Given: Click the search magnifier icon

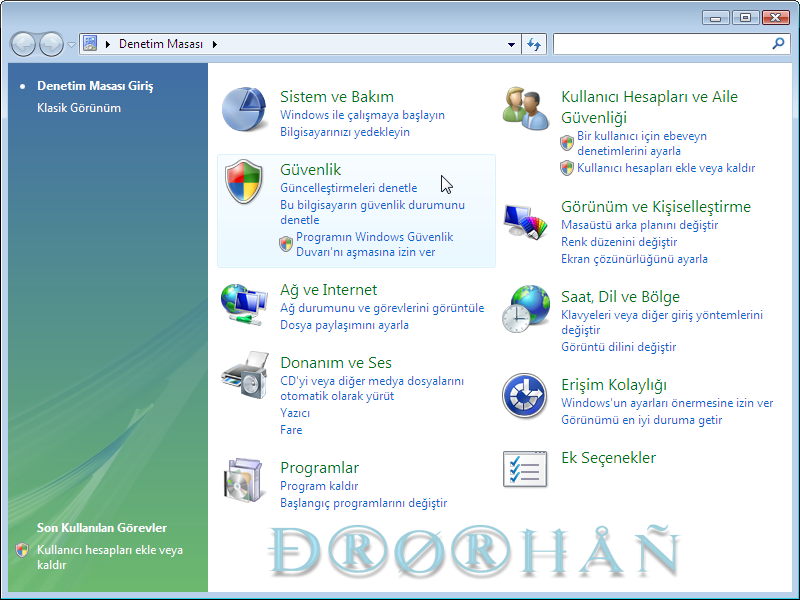Looking at the screenshot, I should point(778,44).
